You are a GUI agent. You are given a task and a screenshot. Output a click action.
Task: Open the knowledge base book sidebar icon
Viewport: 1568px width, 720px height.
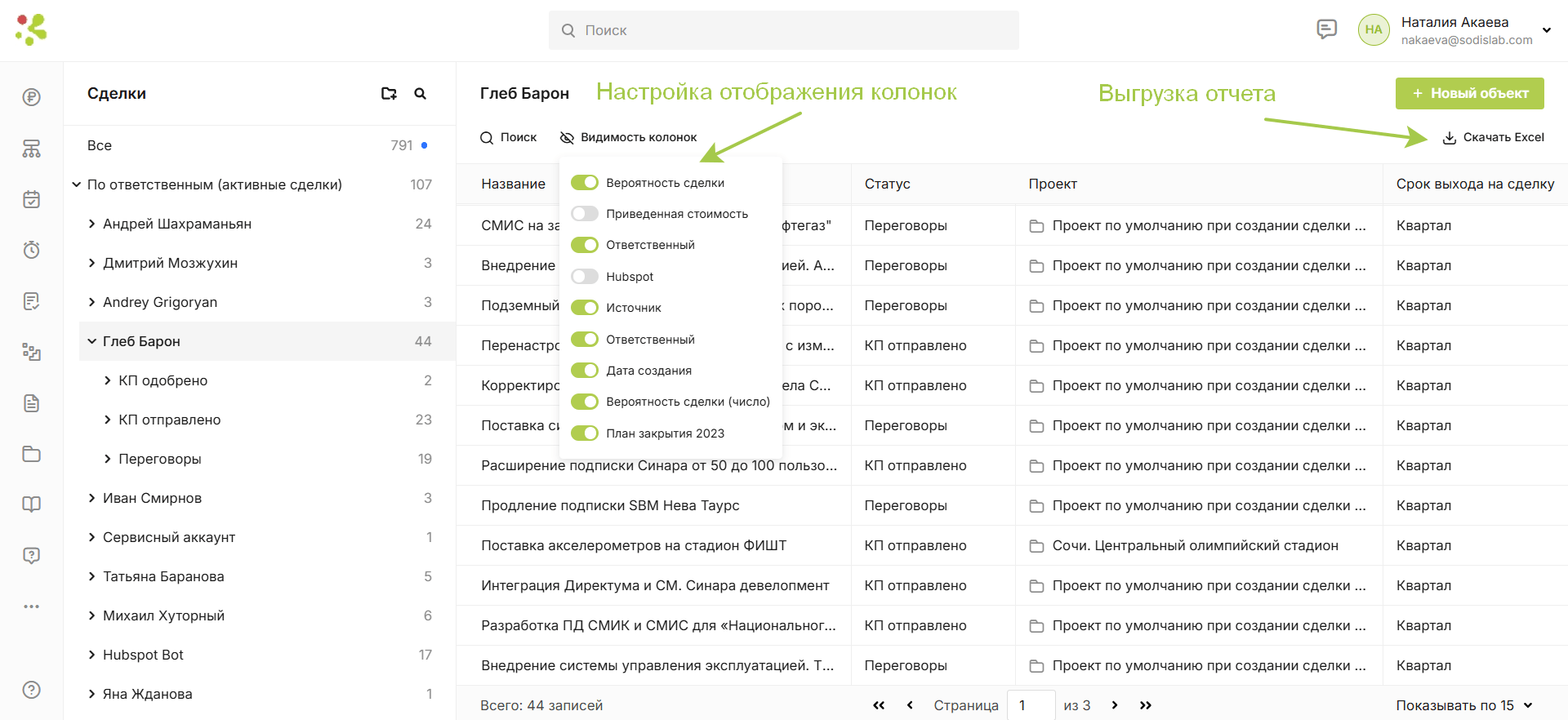[31, 504]
